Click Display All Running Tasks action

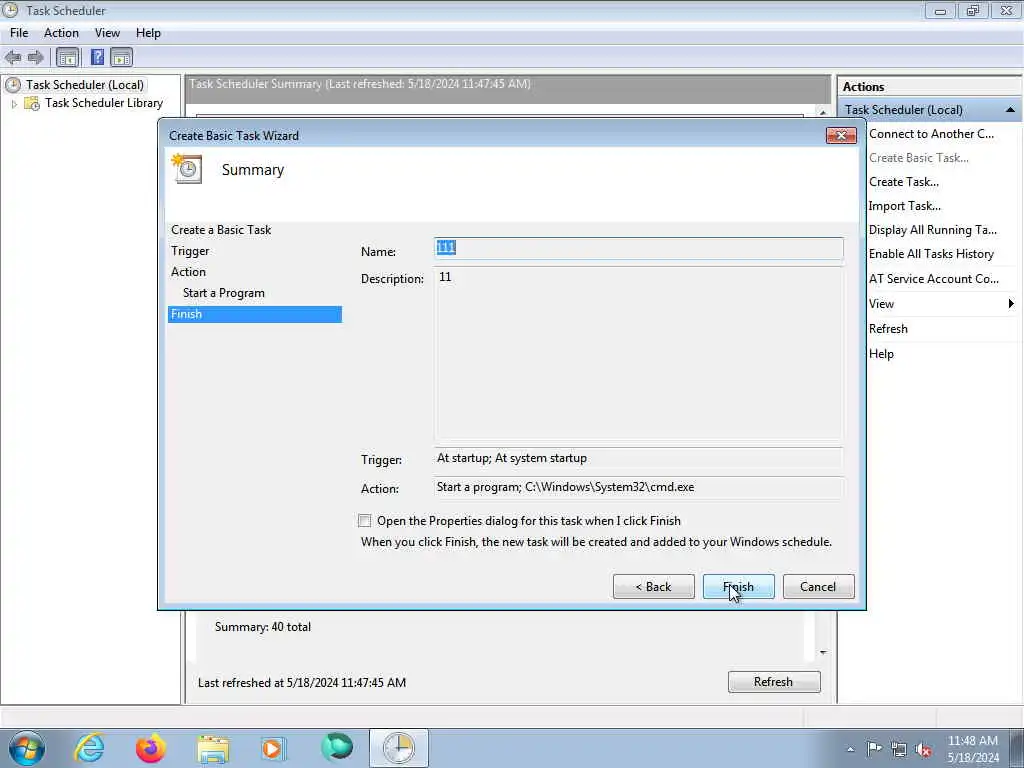933,230
